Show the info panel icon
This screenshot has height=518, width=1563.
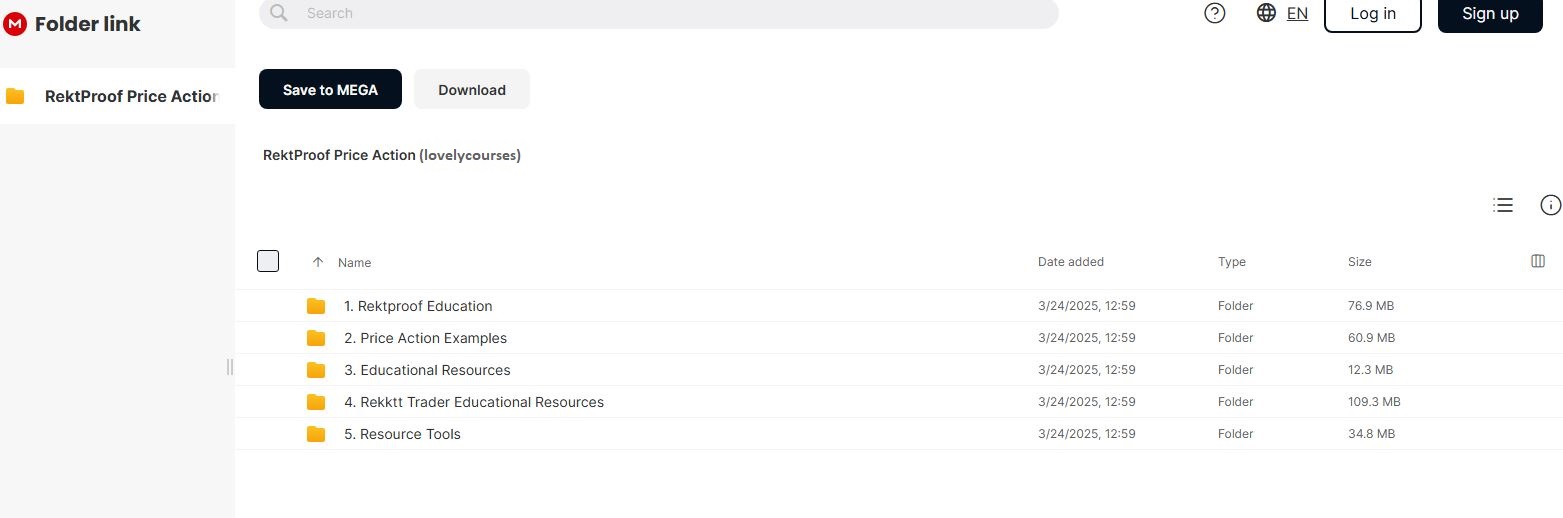[x=1550, y=205]
